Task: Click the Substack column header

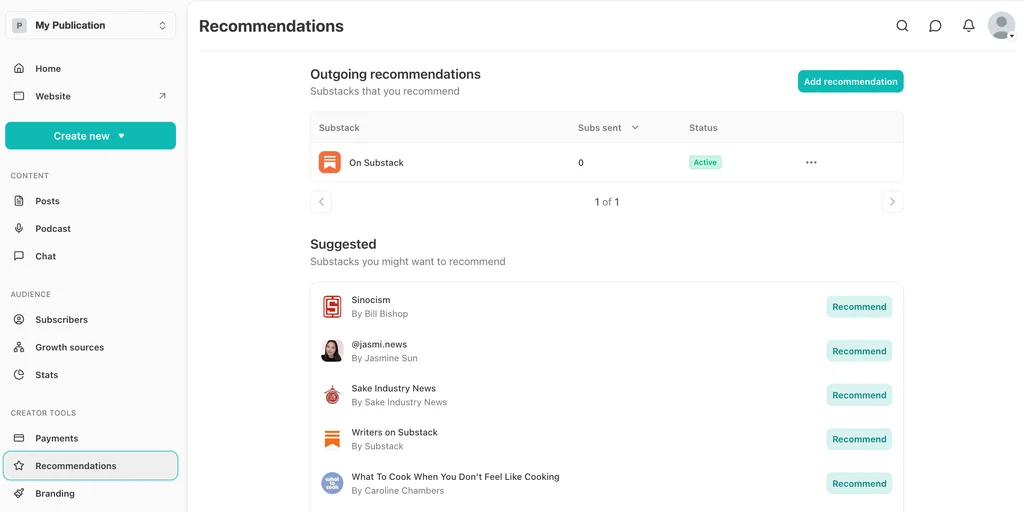Action: (x=339, y=127)
